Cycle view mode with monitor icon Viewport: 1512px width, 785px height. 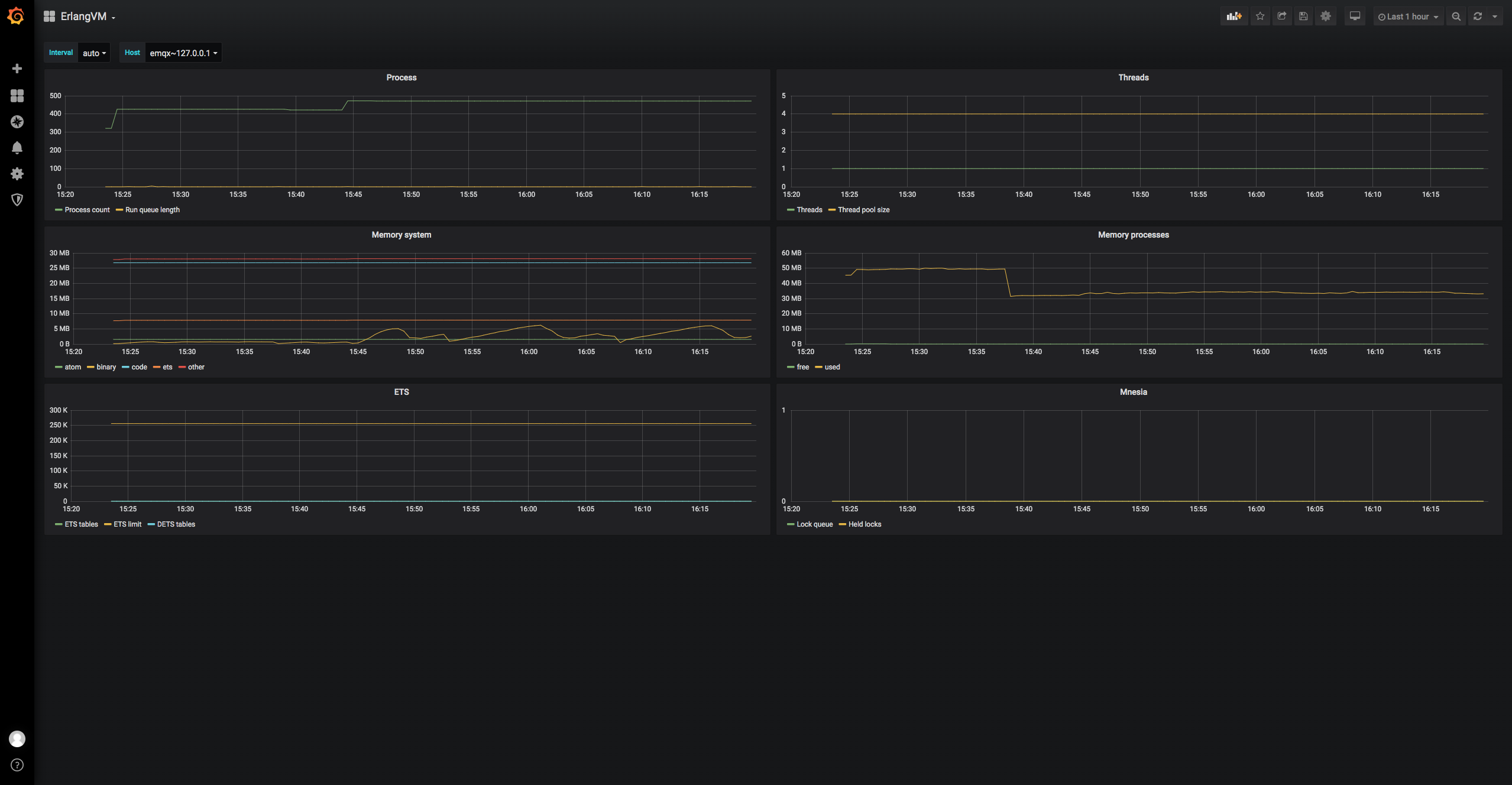(x=1355, y=17)
